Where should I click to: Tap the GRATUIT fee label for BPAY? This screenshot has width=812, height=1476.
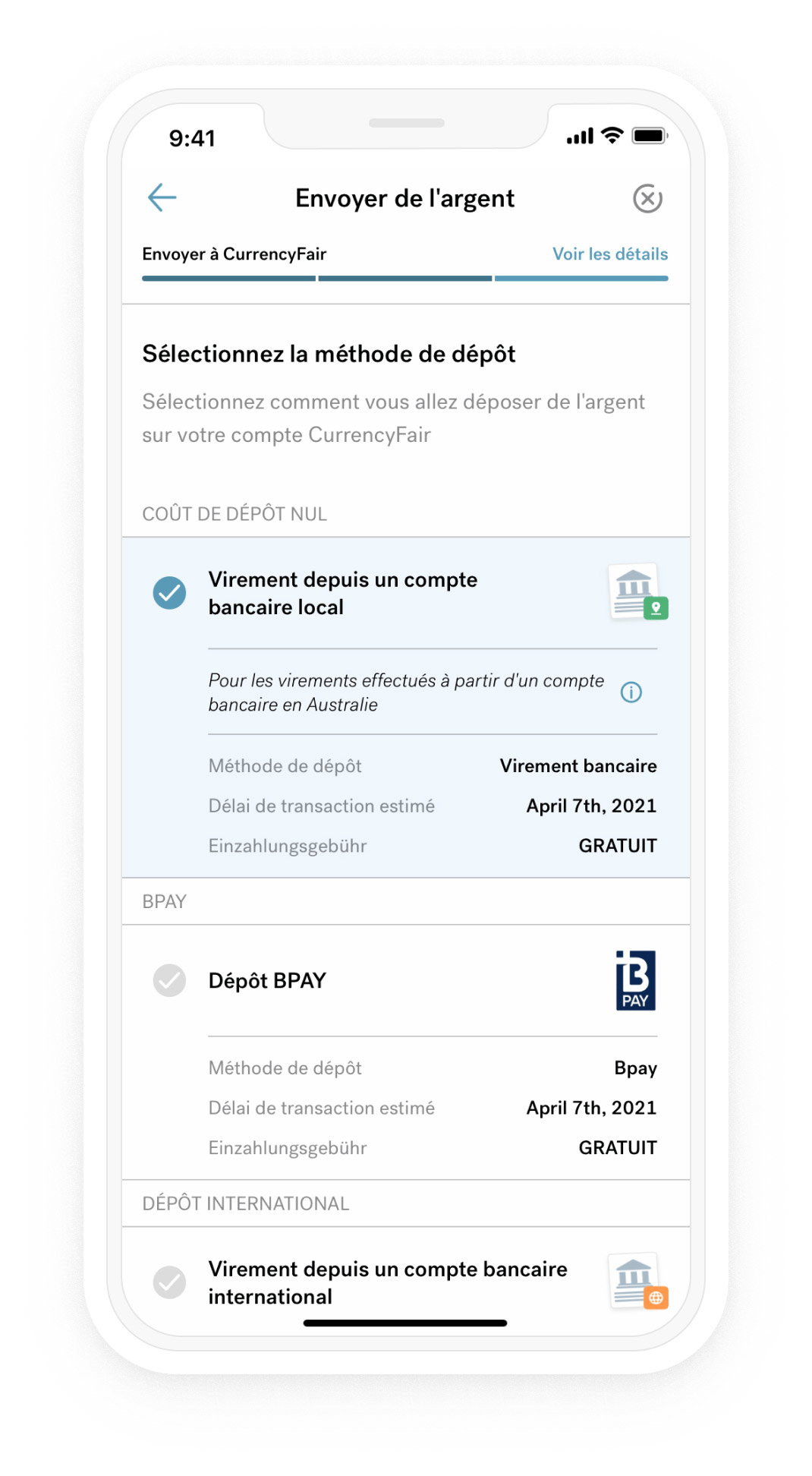click(618, 1148)
